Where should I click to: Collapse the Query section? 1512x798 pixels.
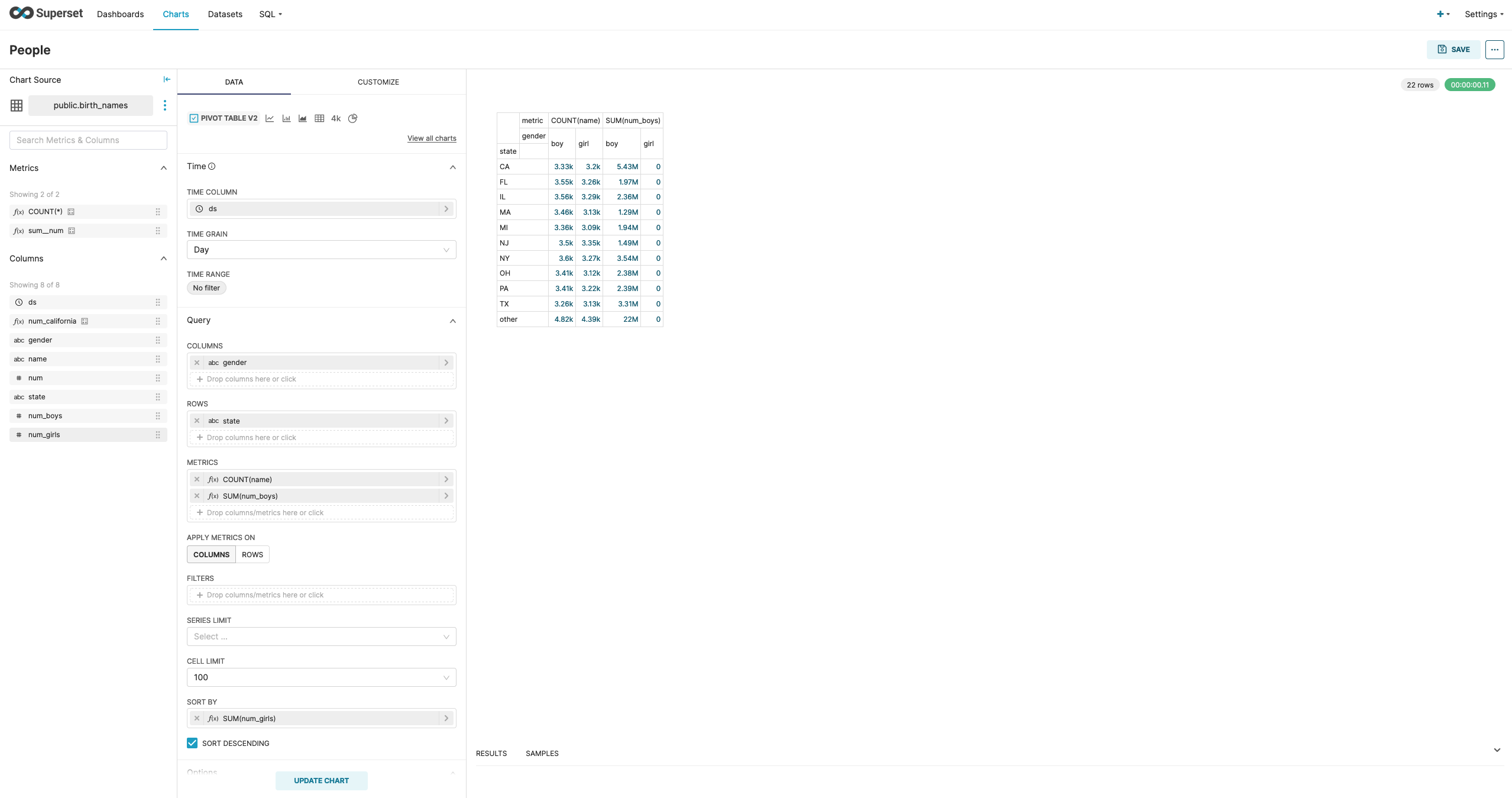[x=453, y=321]
